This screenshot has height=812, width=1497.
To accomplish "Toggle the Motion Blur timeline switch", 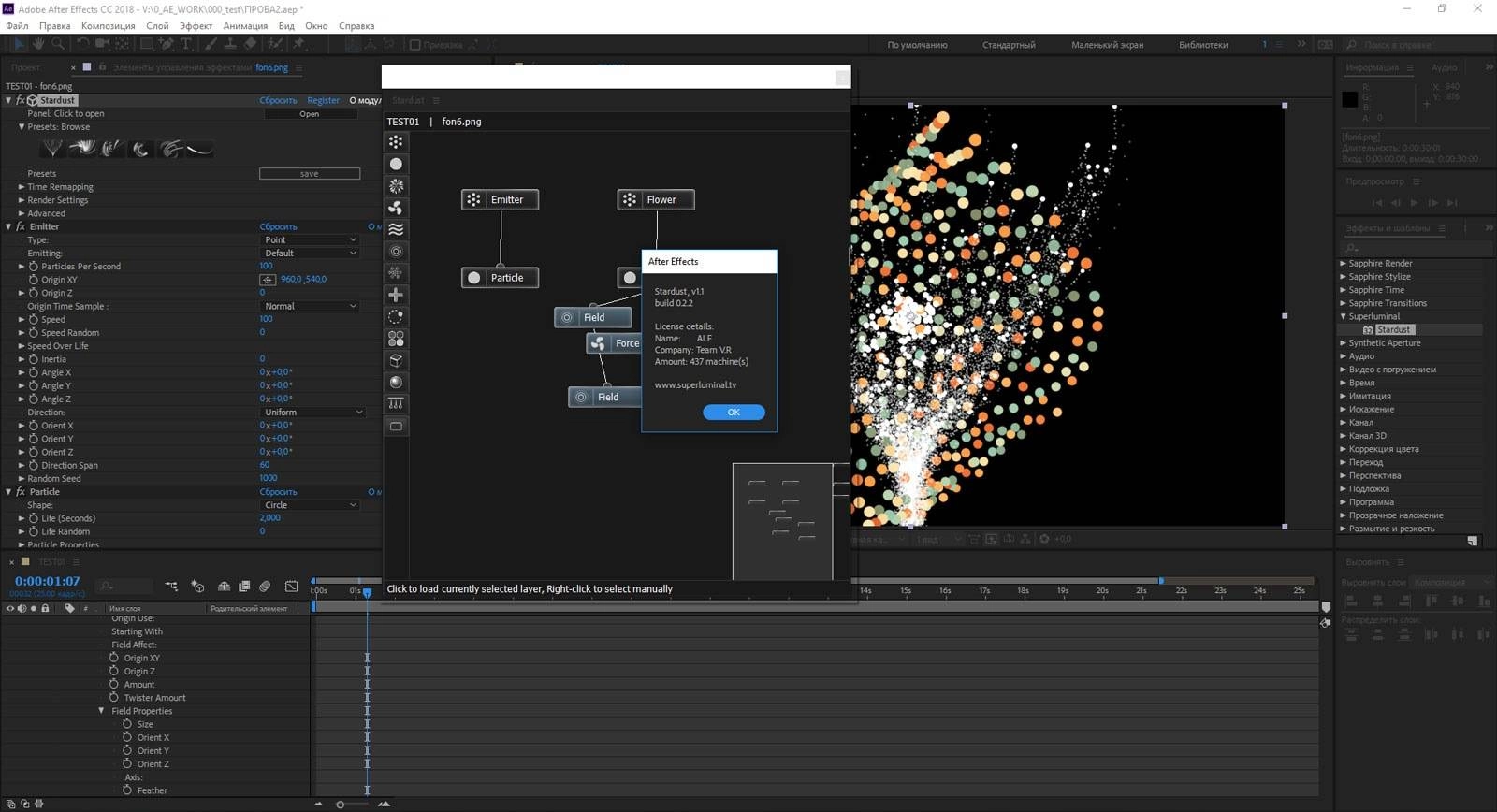I will (265, 587).
